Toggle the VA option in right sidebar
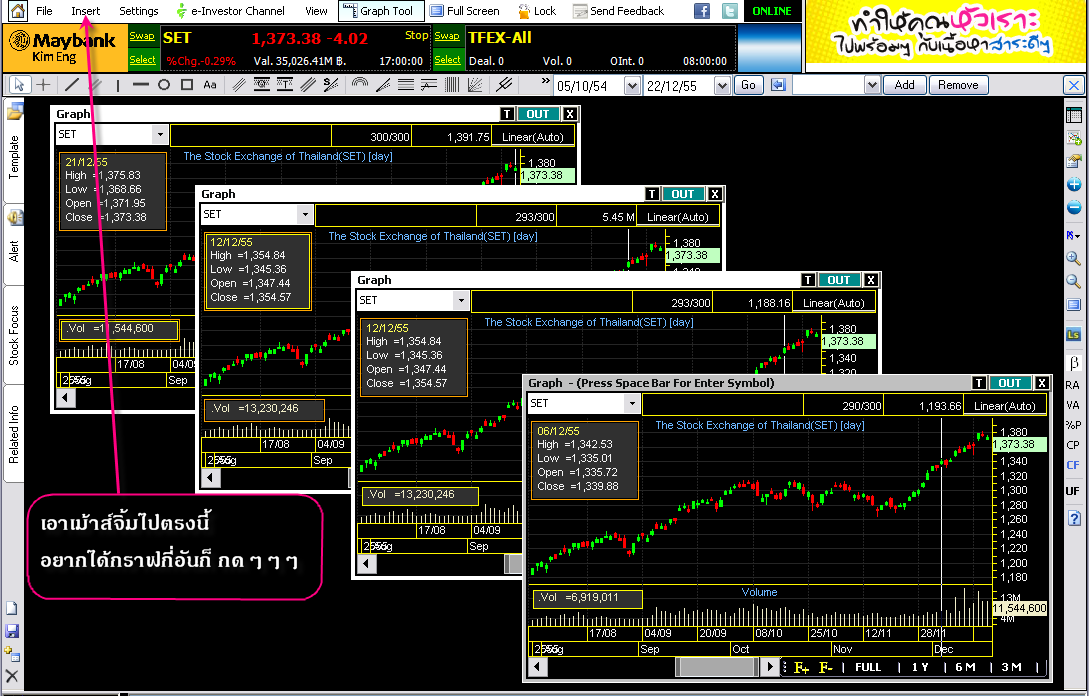The width and height of the screenshot is (1089, 696). click(1072, 405)
